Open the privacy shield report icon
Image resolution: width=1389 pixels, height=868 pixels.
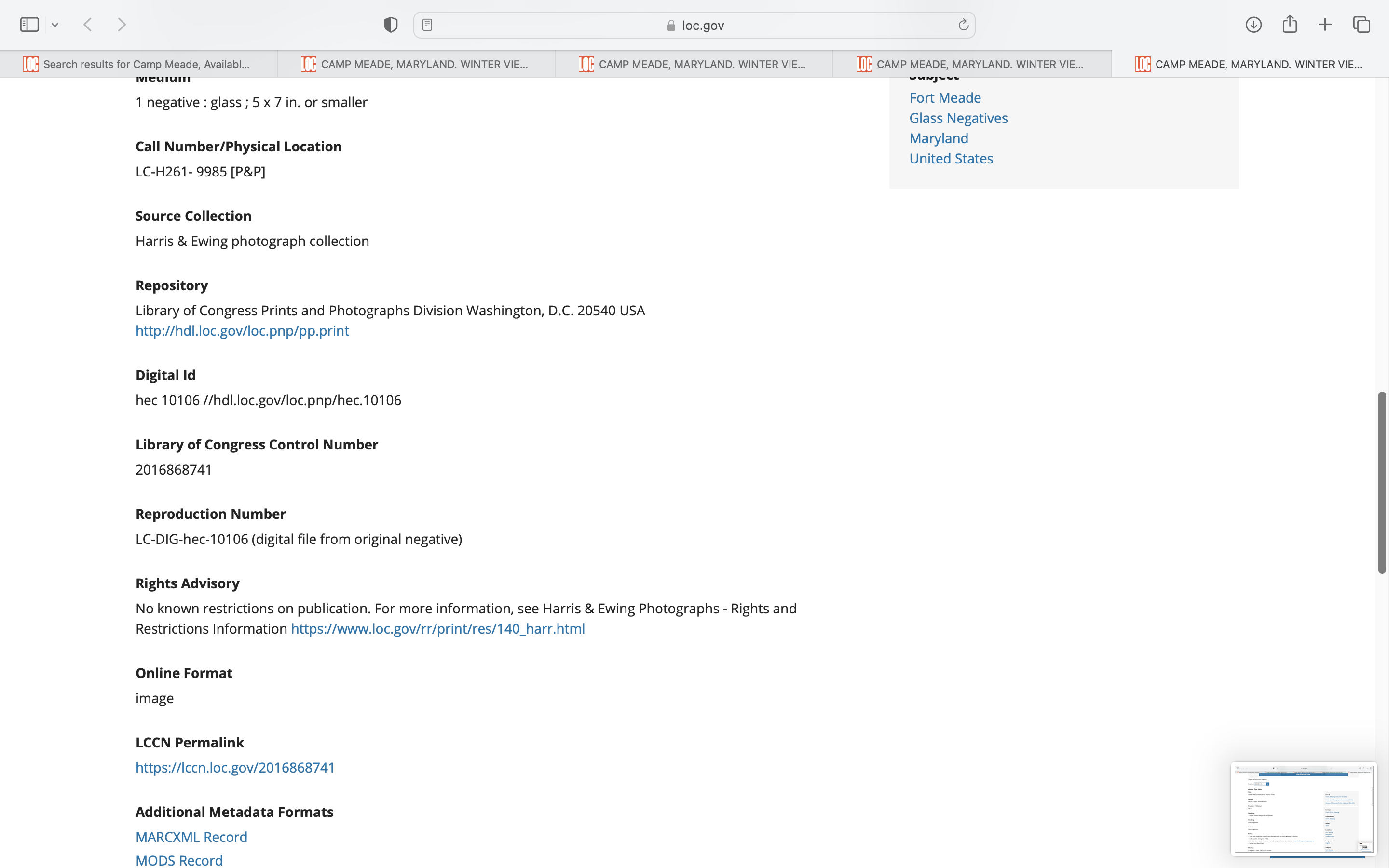391,25
